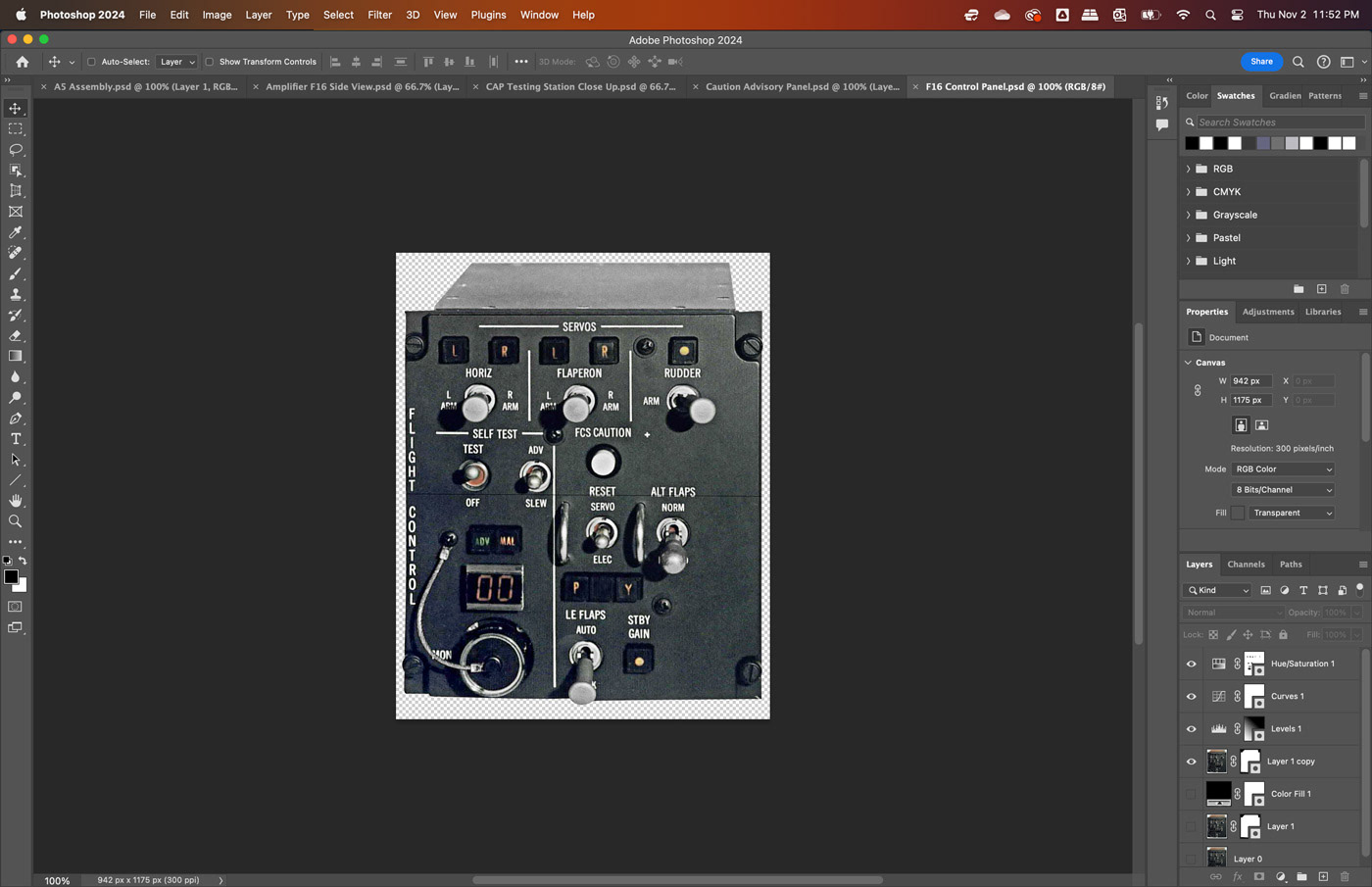Select the Path Selection tool
Viewport: 1372px width, 887px height.
click(x=16, y=460)
